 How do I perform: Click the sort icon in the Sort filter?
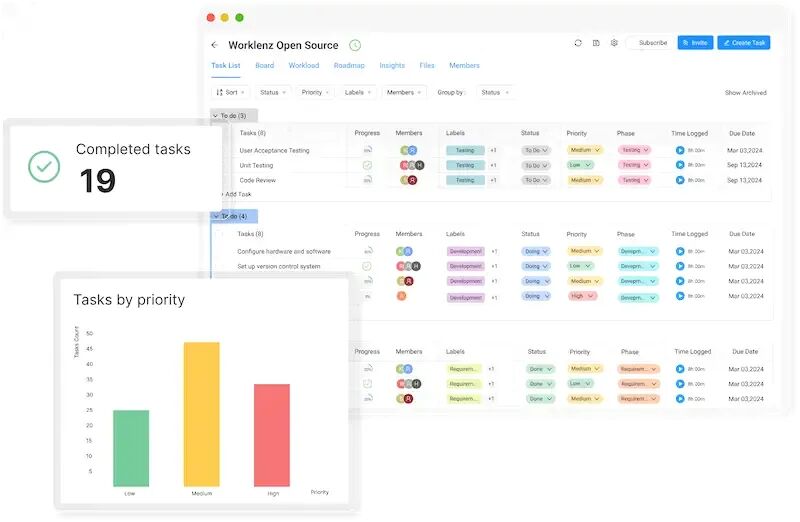pos(219,92)
